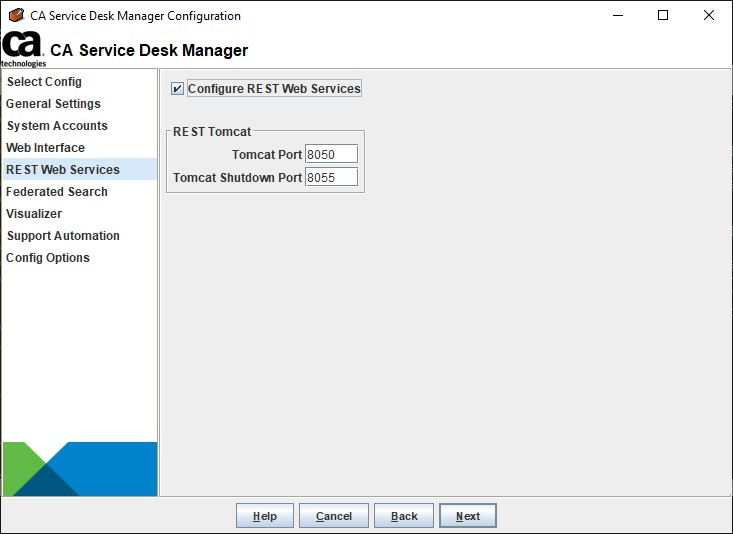Select REST Web Services in sidebar
The width and height of the screenshot is (733, 534).
point(79,169)
